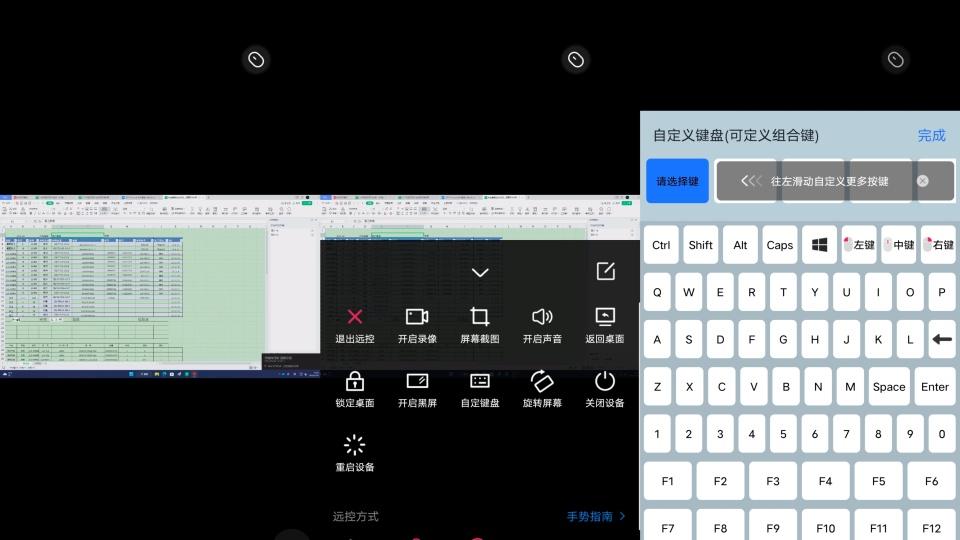Rotate the screen using rotate icon
Image resolution: width=960 pixels, height=540 pixels.
(x=542, y=381)
